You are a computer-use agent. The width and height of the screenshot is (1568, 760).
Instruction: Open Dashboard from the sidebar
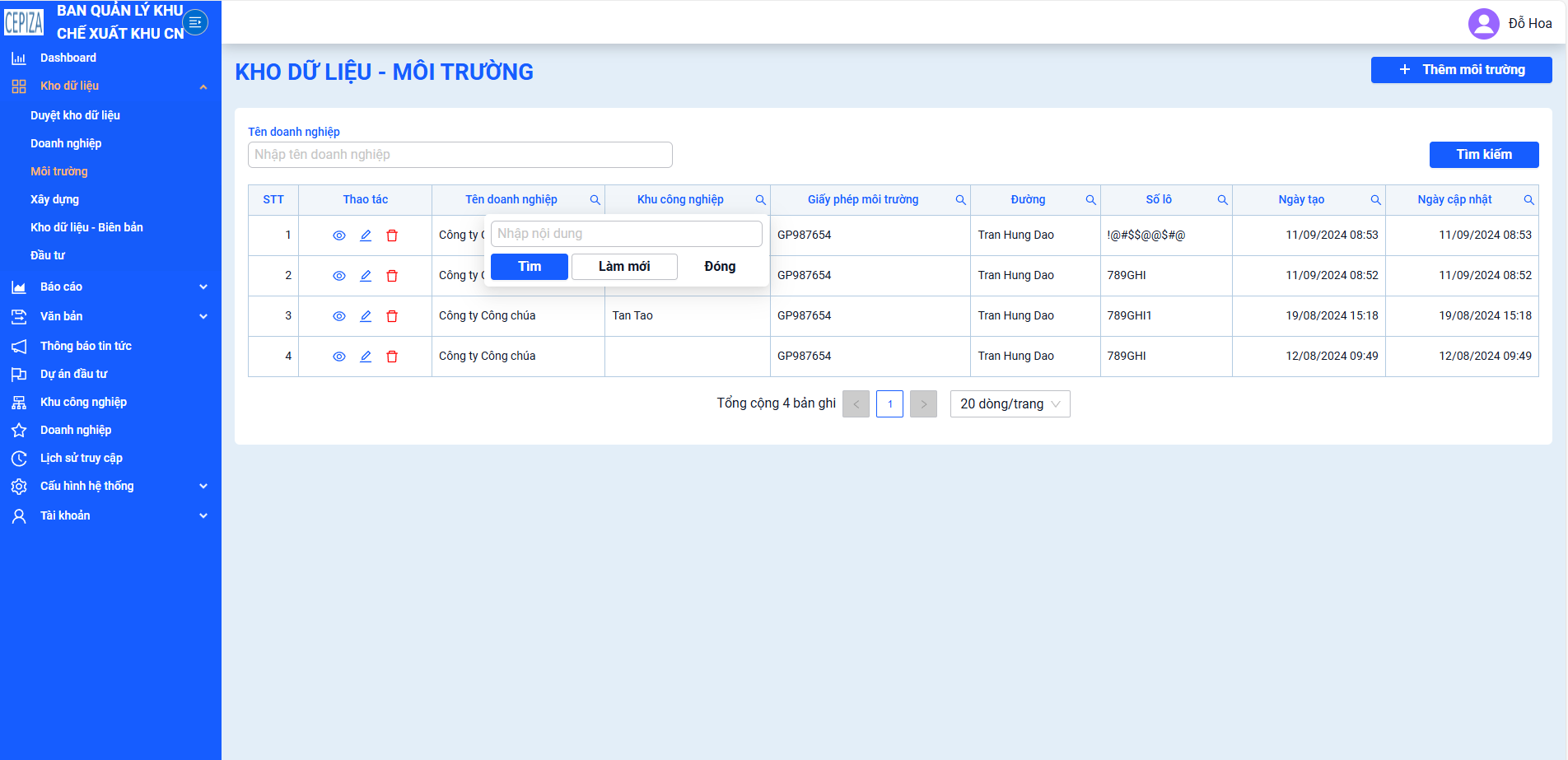[x=68, y=58]
